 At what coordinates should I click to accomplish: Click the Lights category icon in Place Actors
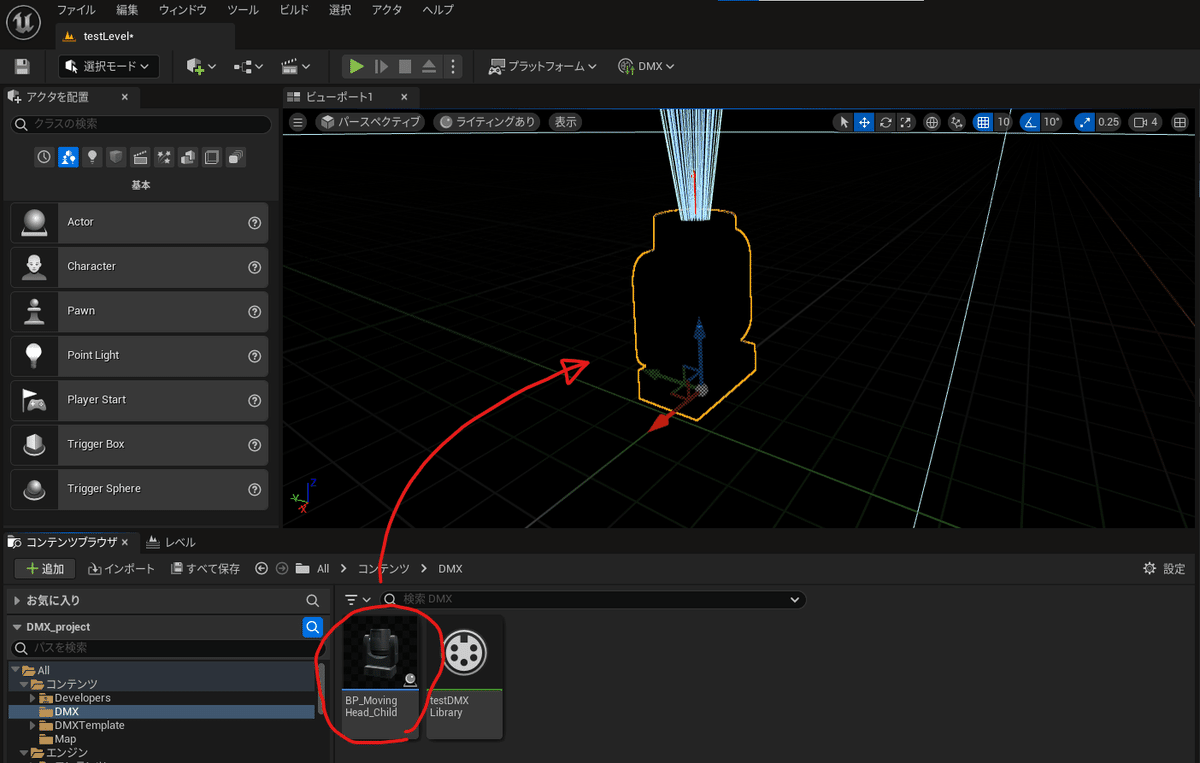92,157
